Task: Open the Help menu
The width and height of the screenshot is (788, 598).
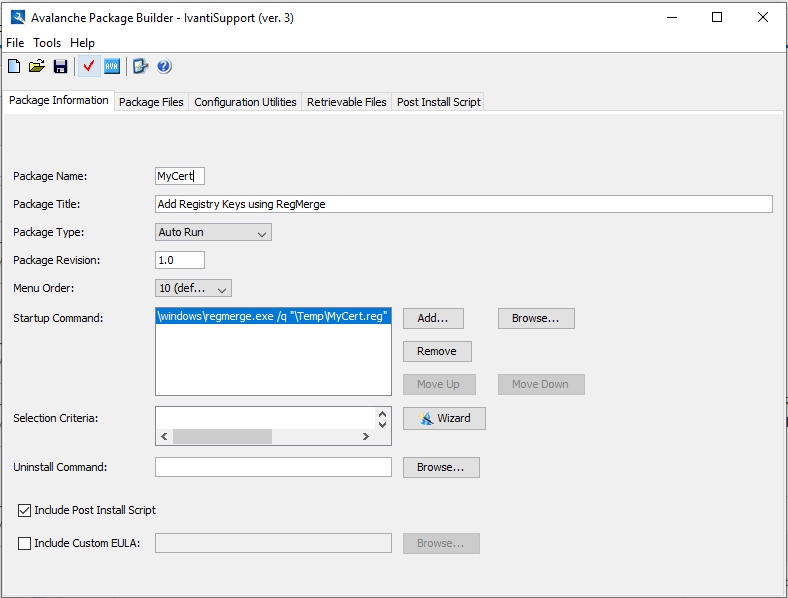Action: pyautogui.click(x=82, y=43)
